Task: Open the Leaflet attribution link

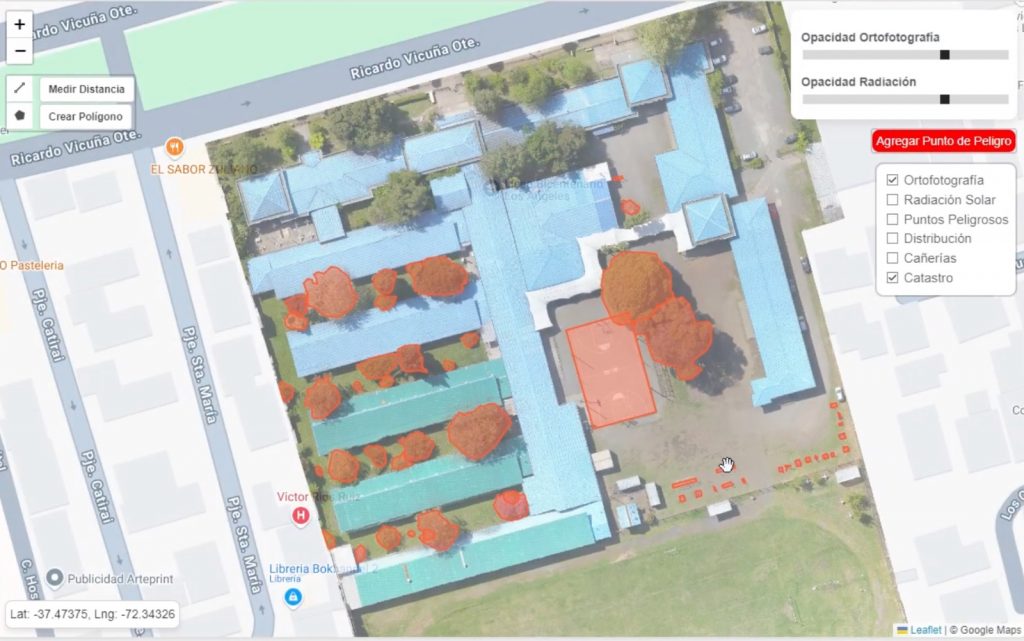Action: click(925, 630)
